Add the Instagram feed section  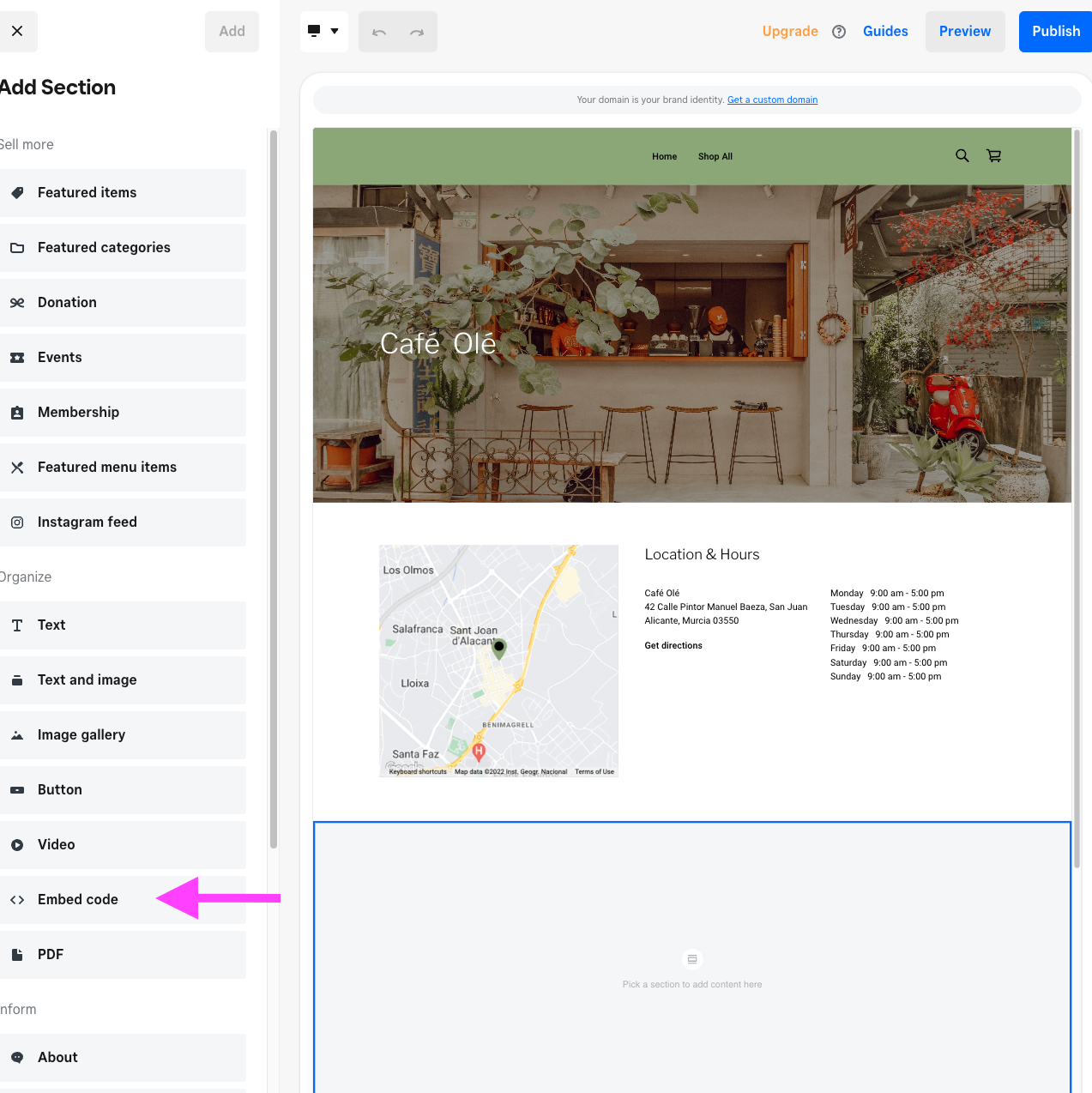pos(123,522)
